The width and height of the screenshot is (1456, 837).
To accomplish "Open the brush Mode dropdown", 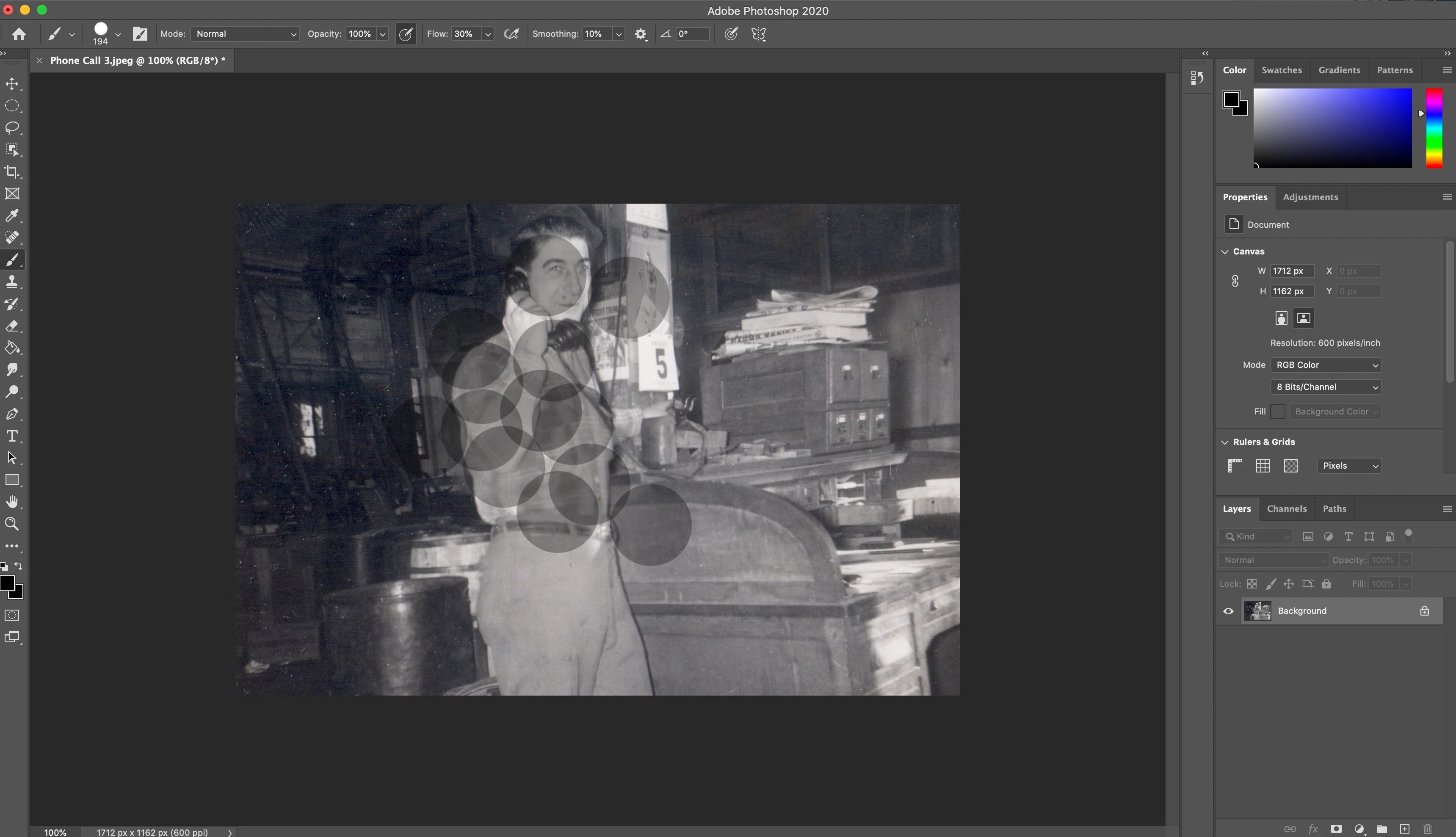I will pos(246,34).
